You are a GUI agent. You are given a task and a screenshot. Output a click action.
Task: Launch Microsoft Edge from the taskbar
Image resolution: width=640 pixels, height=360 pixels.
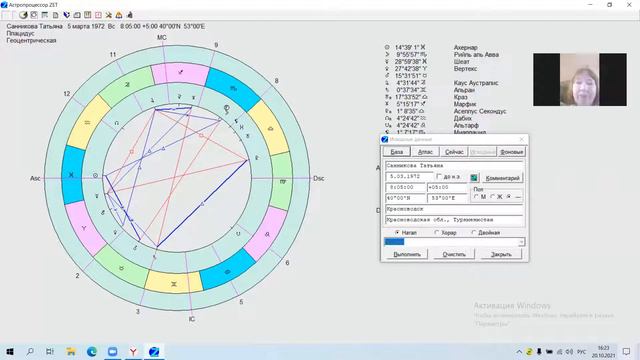[x=92, y=351]
